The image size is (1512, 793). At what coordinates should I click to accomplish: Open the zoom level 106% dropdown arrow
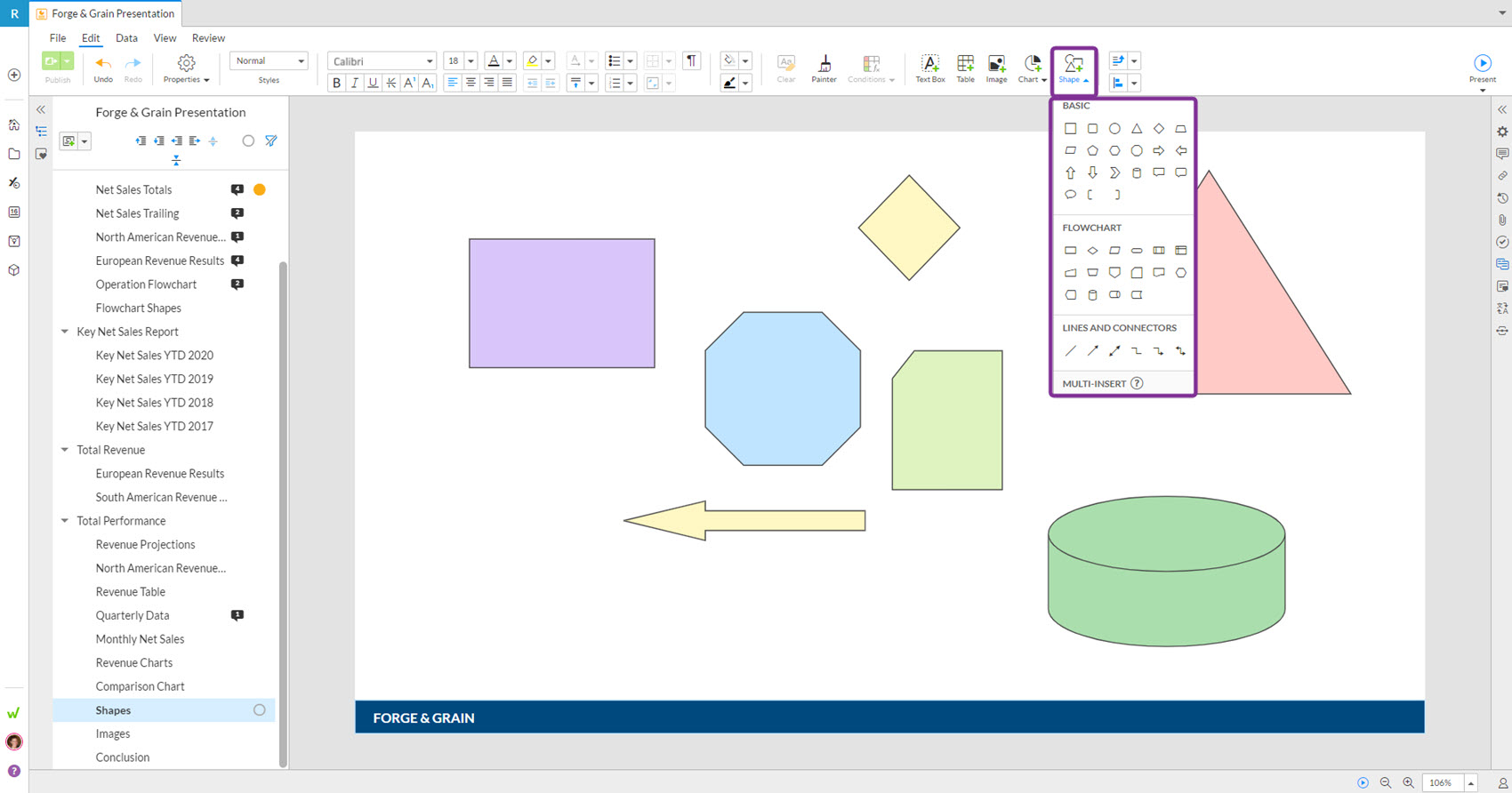click(x=1471, y=783)
